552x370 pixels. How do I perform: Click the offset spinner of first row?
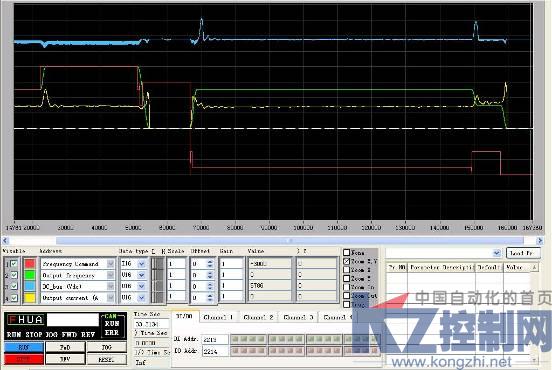coord(210,264)
